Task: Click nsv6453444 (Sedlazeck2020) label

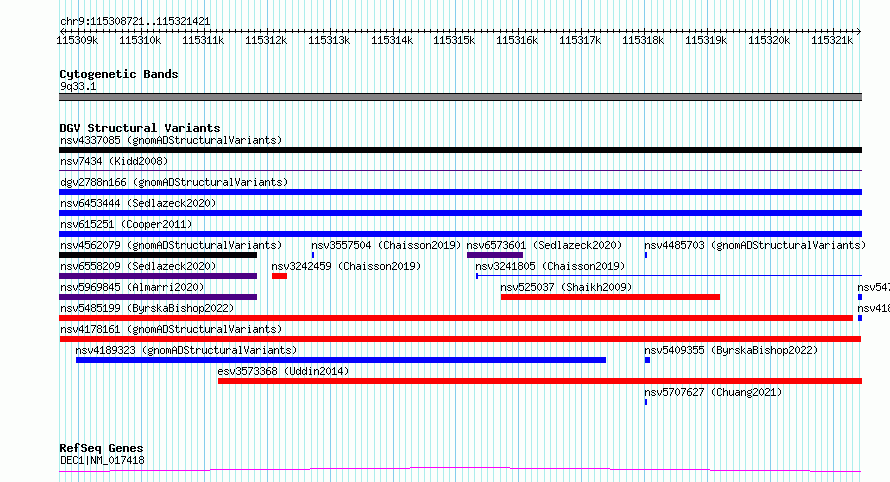Action: (138, 203)
